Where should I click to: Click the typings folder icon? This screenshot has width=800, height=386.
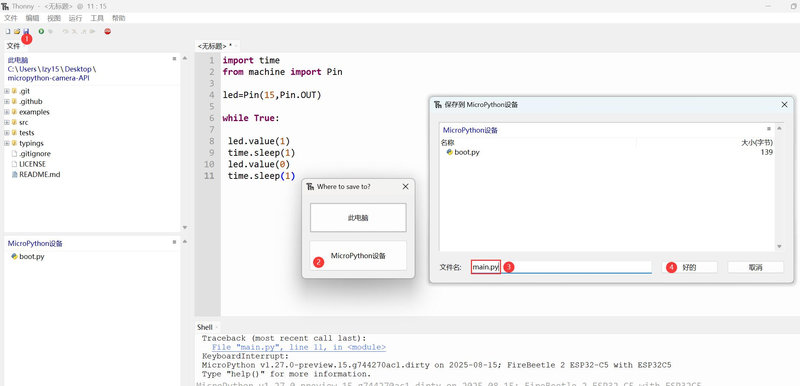pos(14,143)
